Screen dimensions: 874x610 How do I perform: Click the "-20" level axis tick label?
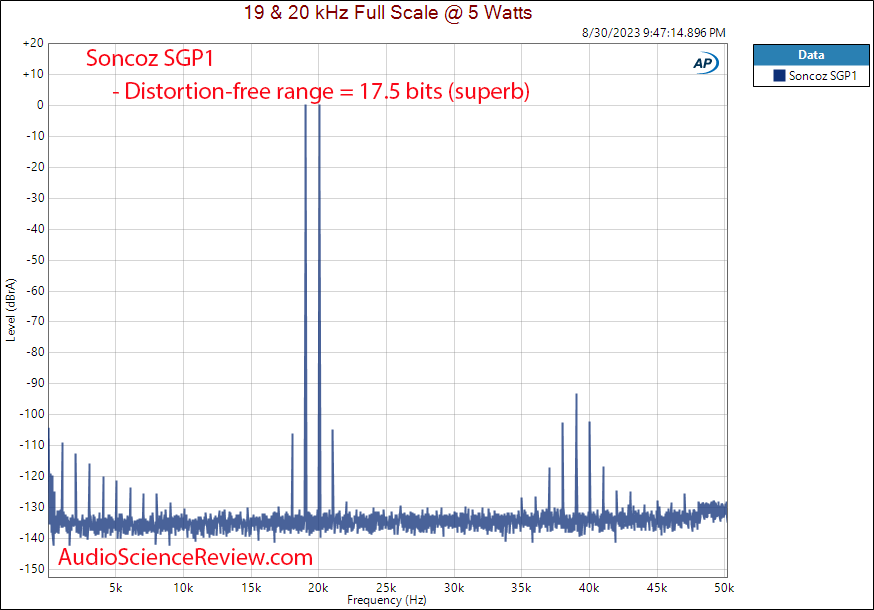(x=35, y=167)
